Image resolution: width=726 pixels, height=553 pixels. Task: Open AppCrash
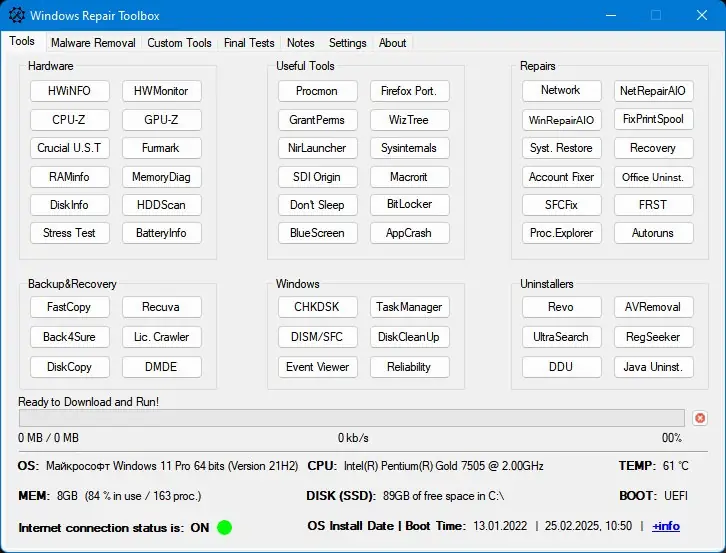click(409, 233)
